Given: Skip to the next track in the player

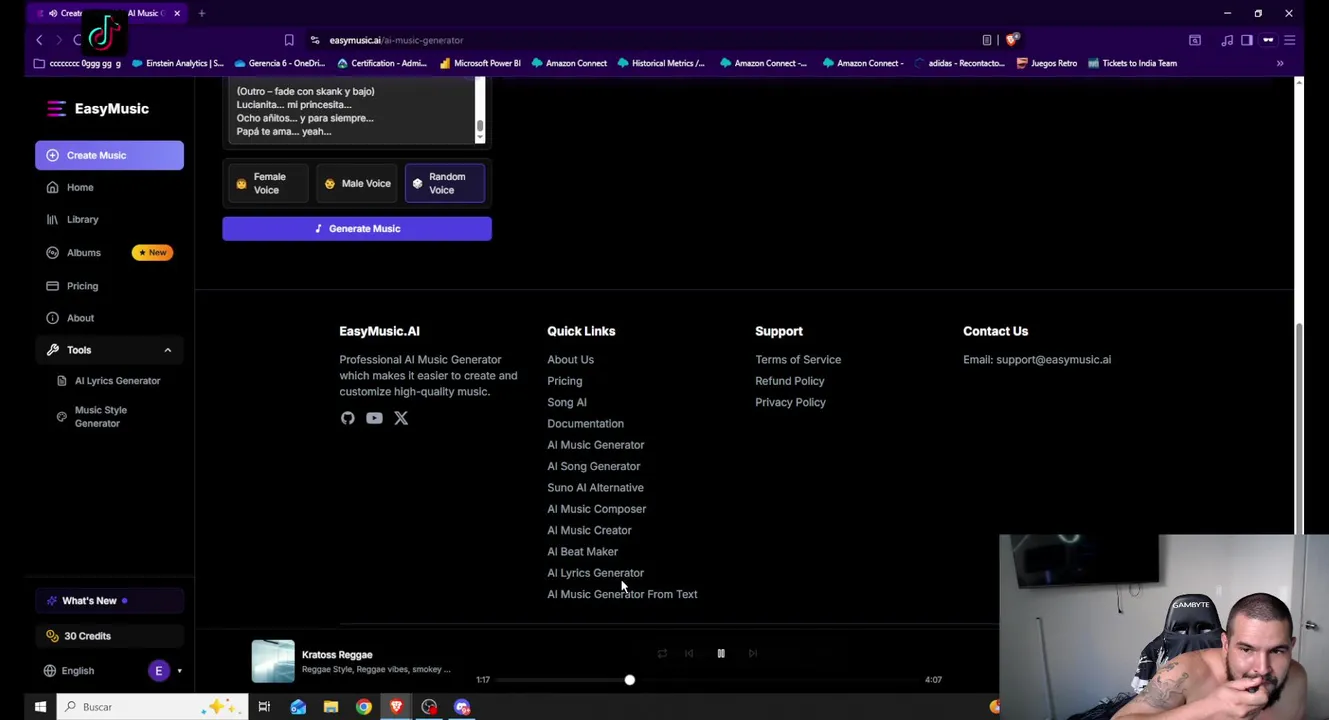Looking at the screenshot, I should click(x=752, y=653).
